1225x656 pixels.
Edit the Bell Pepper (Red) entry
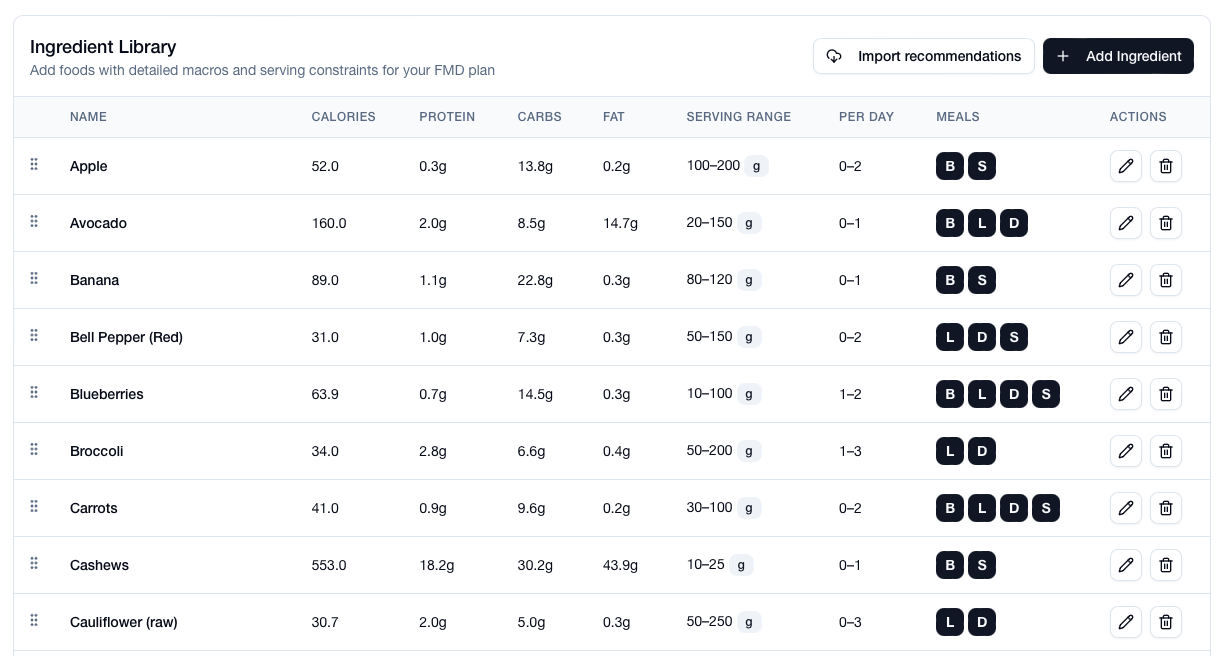(1126, 337)
